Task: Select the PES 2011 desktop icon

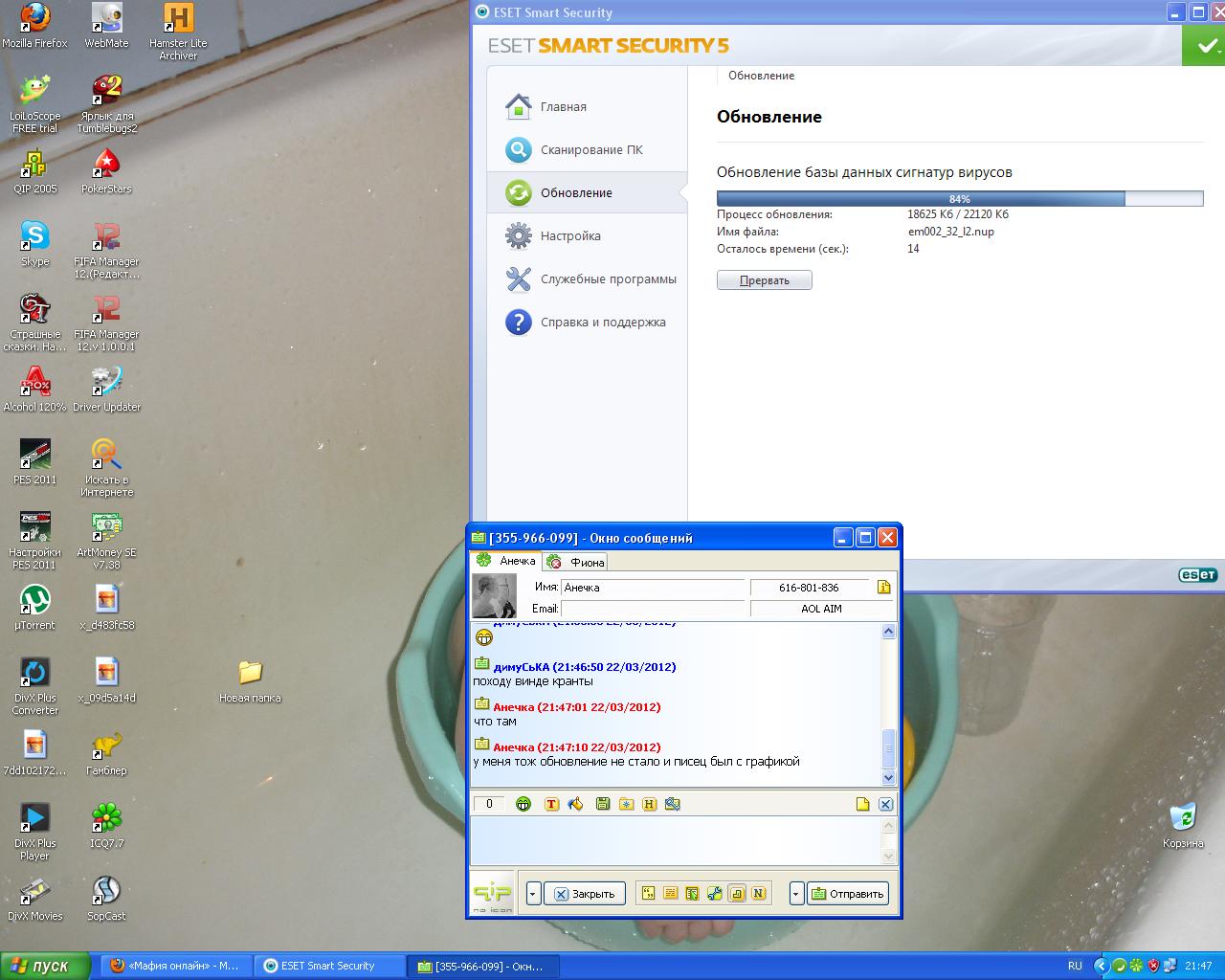Action: tap(34, 462)
